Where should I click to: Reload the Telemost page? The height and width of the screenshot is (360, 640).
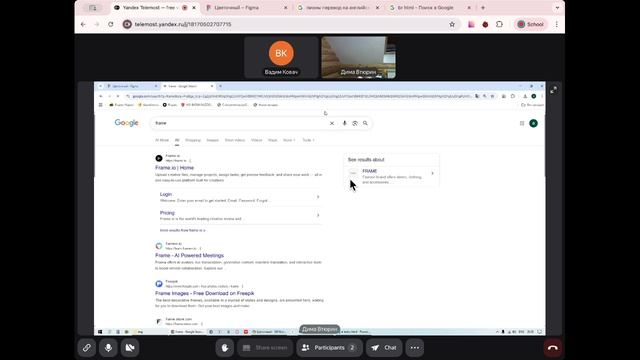pos(111,24)
